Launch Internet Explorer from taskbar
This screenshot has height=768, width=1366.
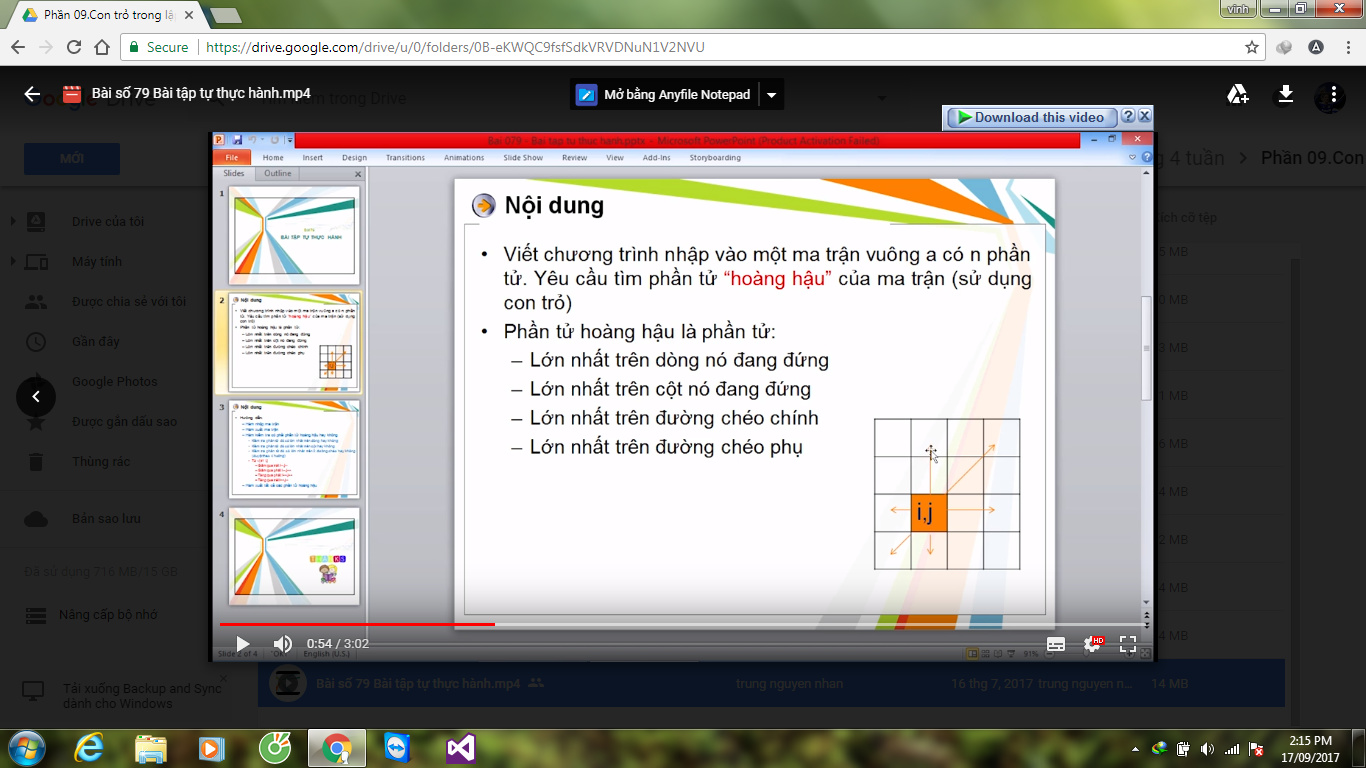click(89, 748)
